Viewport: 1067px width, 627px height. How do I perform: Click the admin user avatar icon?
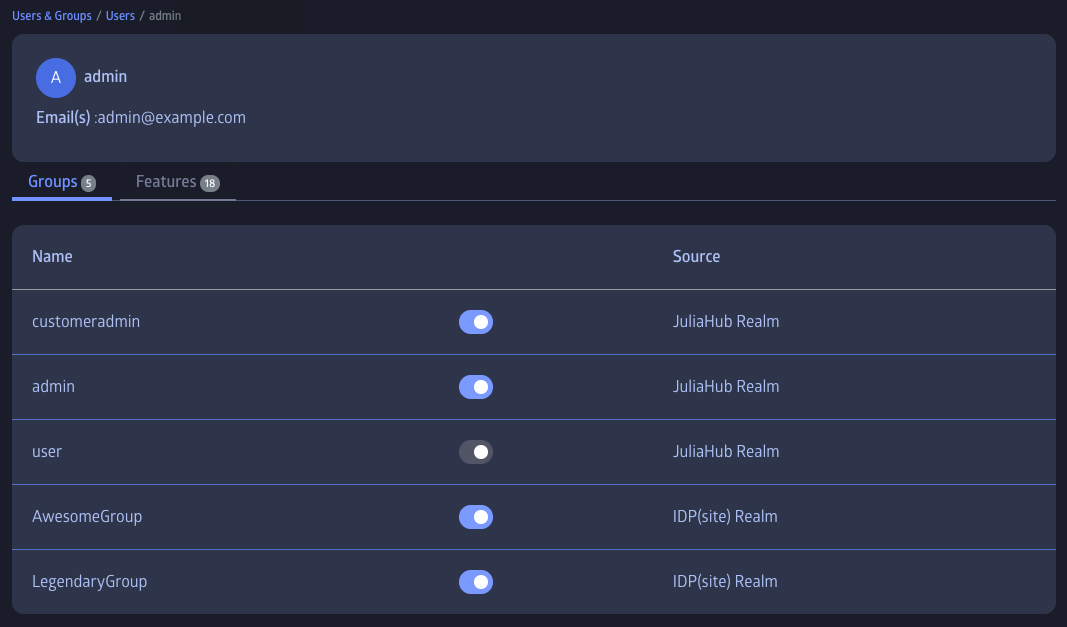pyautogui.click(x=56, y=77)
